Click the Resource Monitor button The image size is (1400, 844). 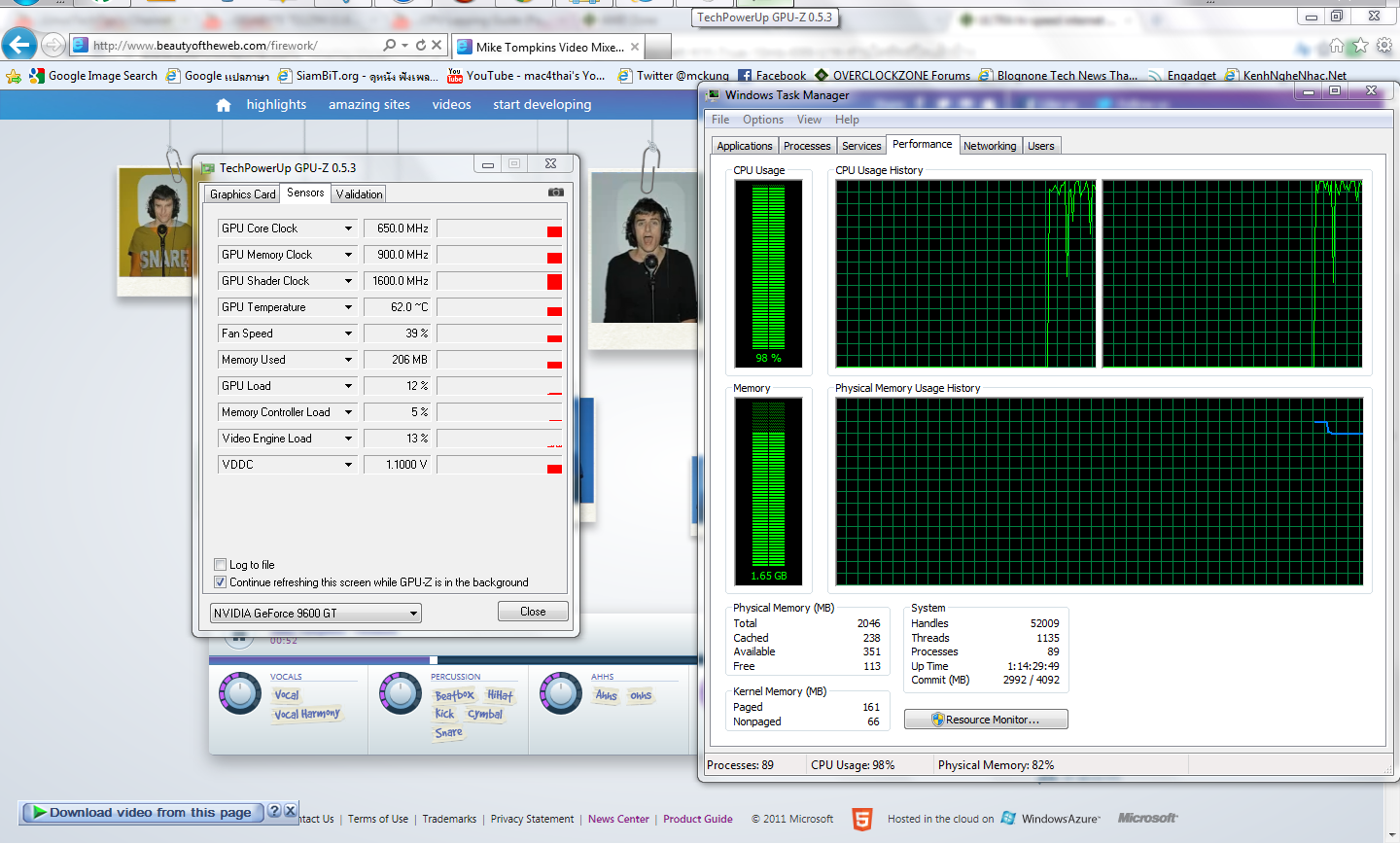(986, 720)
